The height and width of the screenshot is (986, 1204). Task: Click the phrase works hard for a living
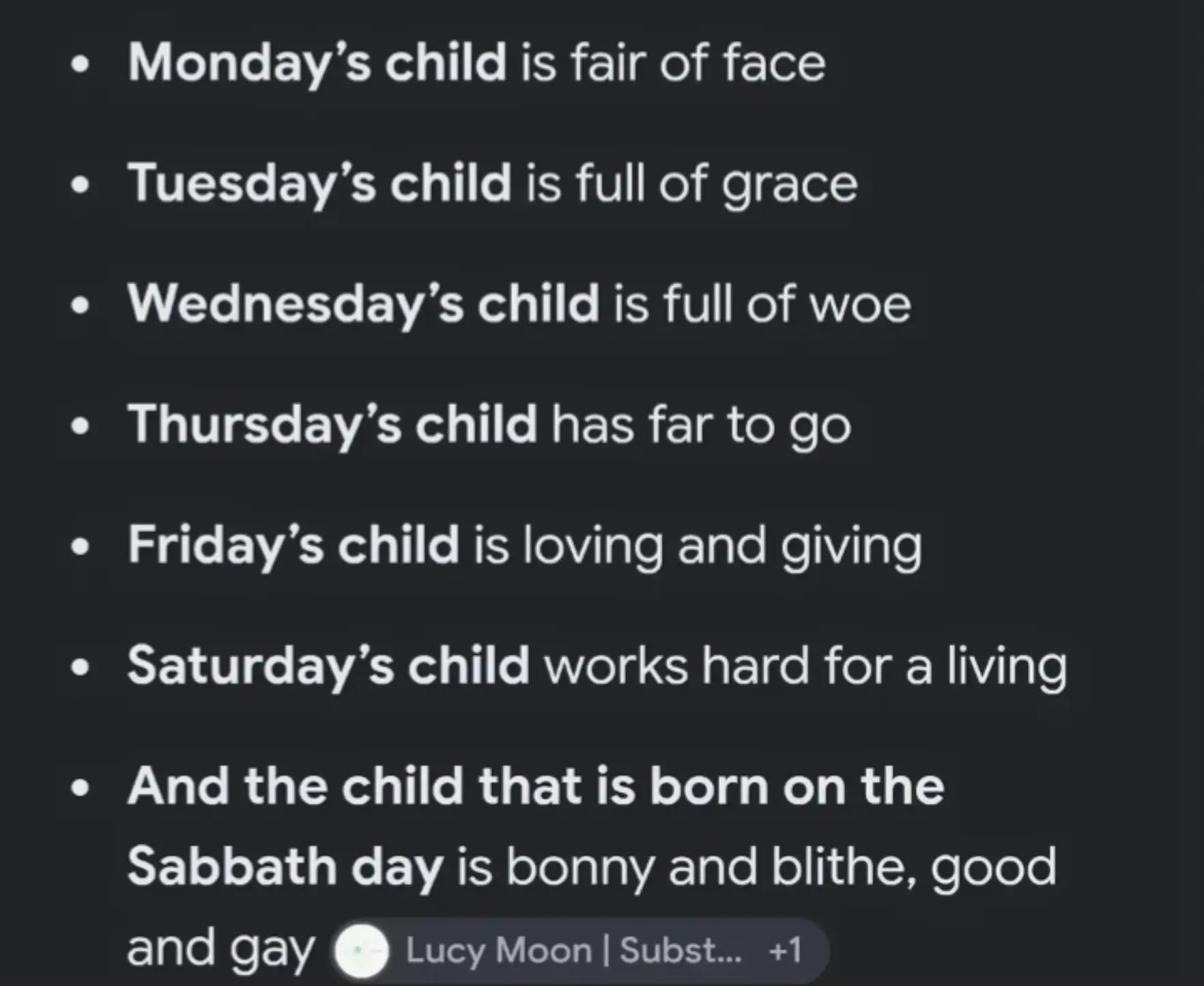click(x=805, y=666)
